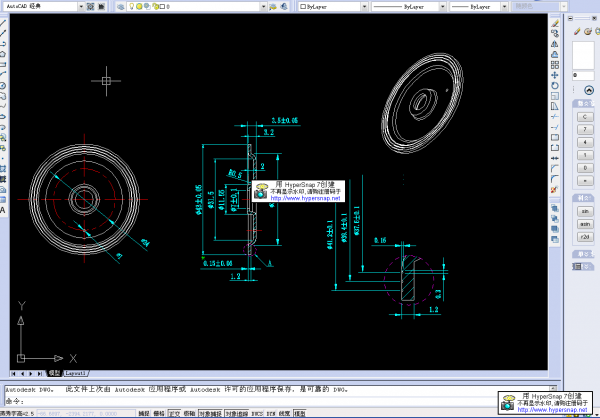The width and height of the screenshot is (600, 418).
Task: Collapse QuickCalc history with round chevron
Action: [x=589, y=90]
